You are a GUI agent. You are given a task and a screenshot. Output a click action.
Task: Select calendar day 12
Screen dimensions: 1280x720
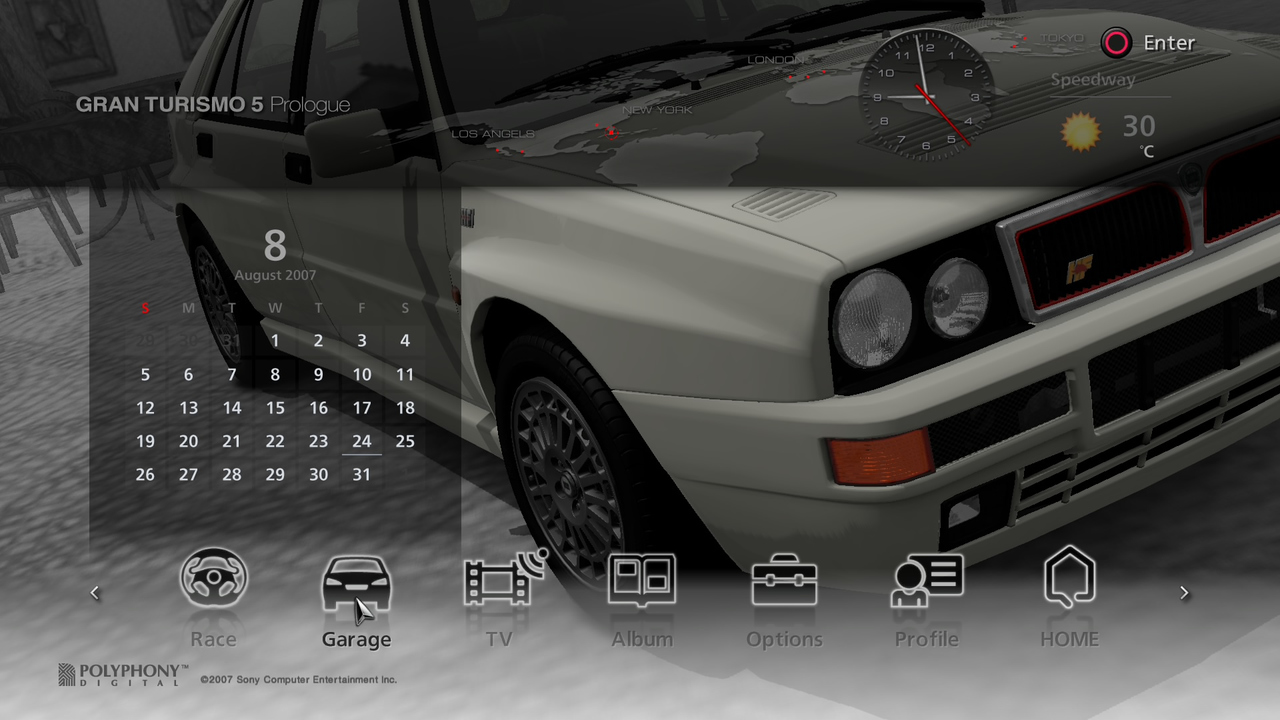pyautogui.click(x=145, y=408)
